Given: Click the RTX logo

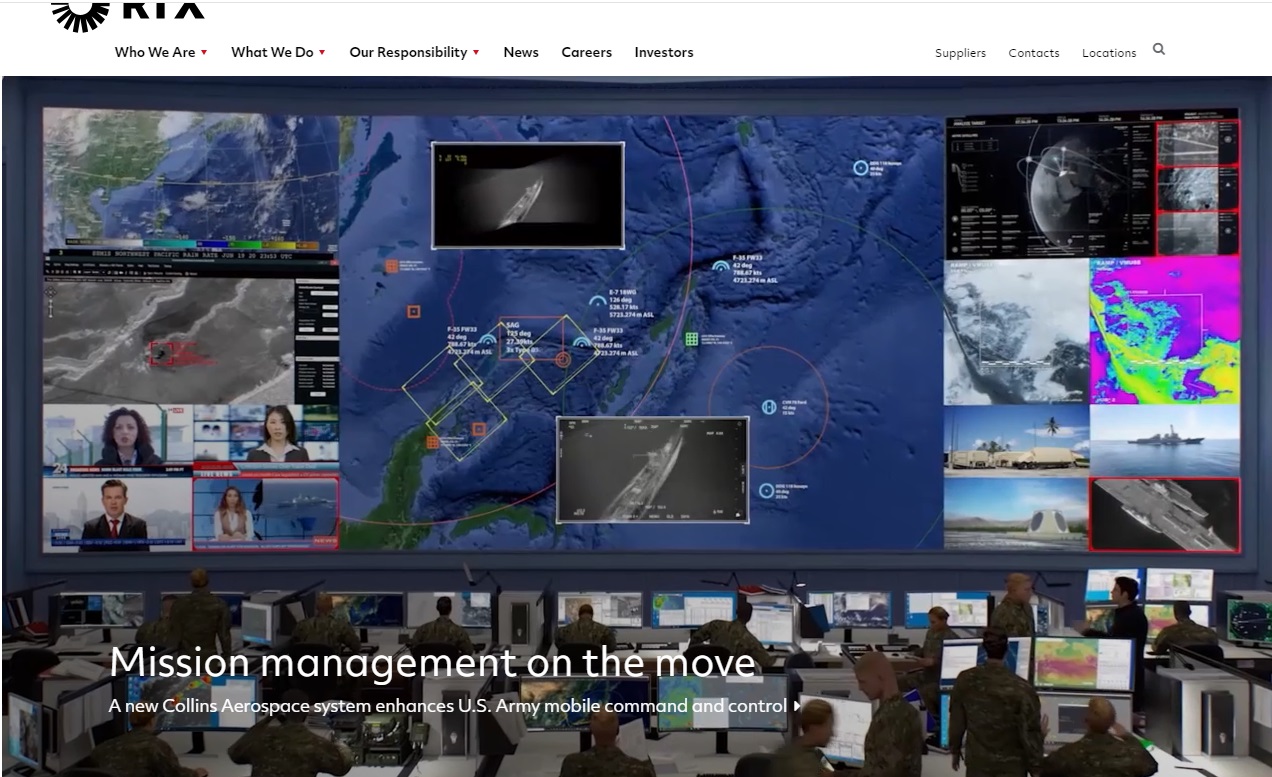Looking at the screenshot, I should [x=127, y=12].
